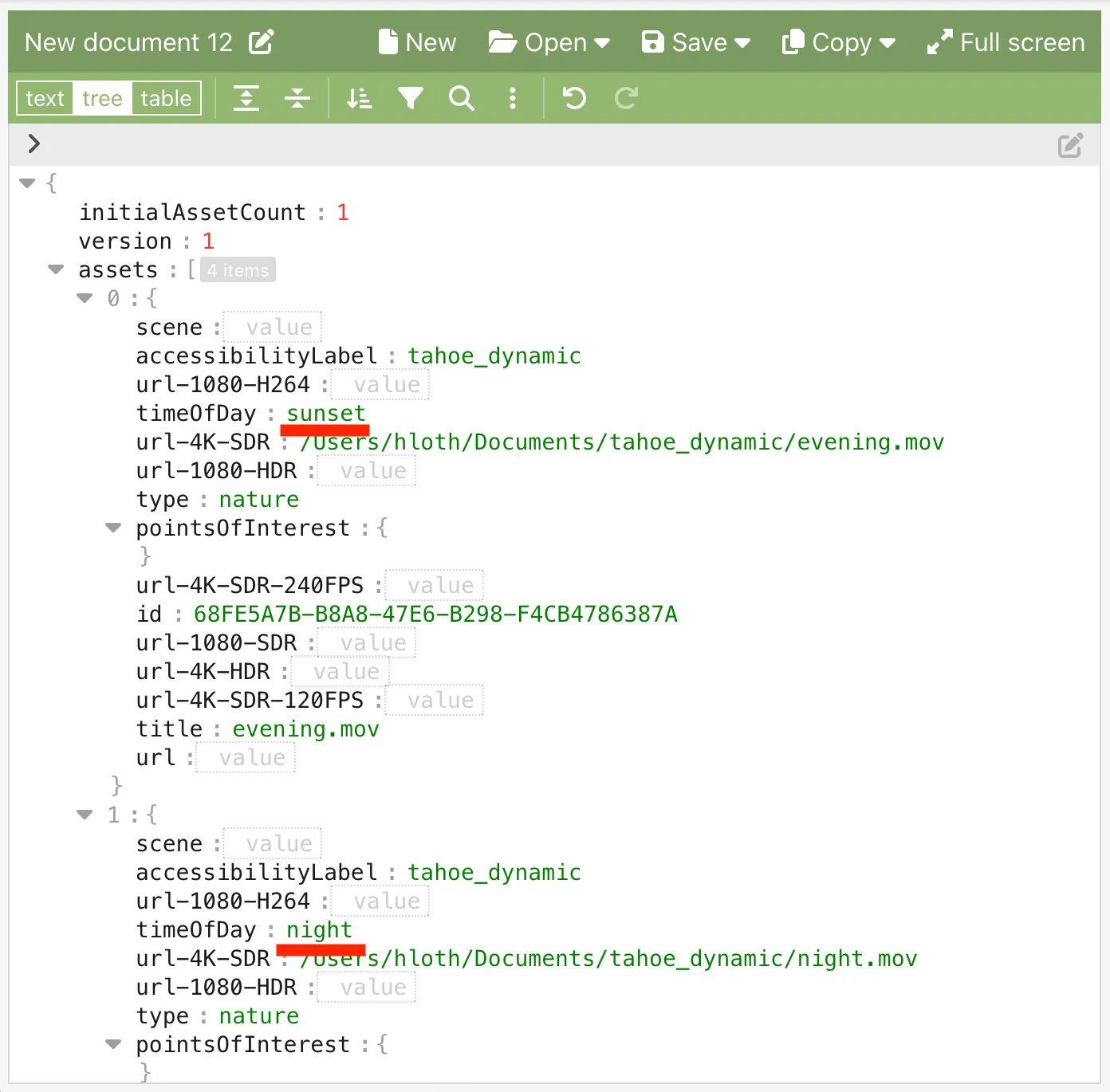Edit accessibilityLabel value in asset 1
This screenshot has height=1092, width=1110.
[494, 872]
